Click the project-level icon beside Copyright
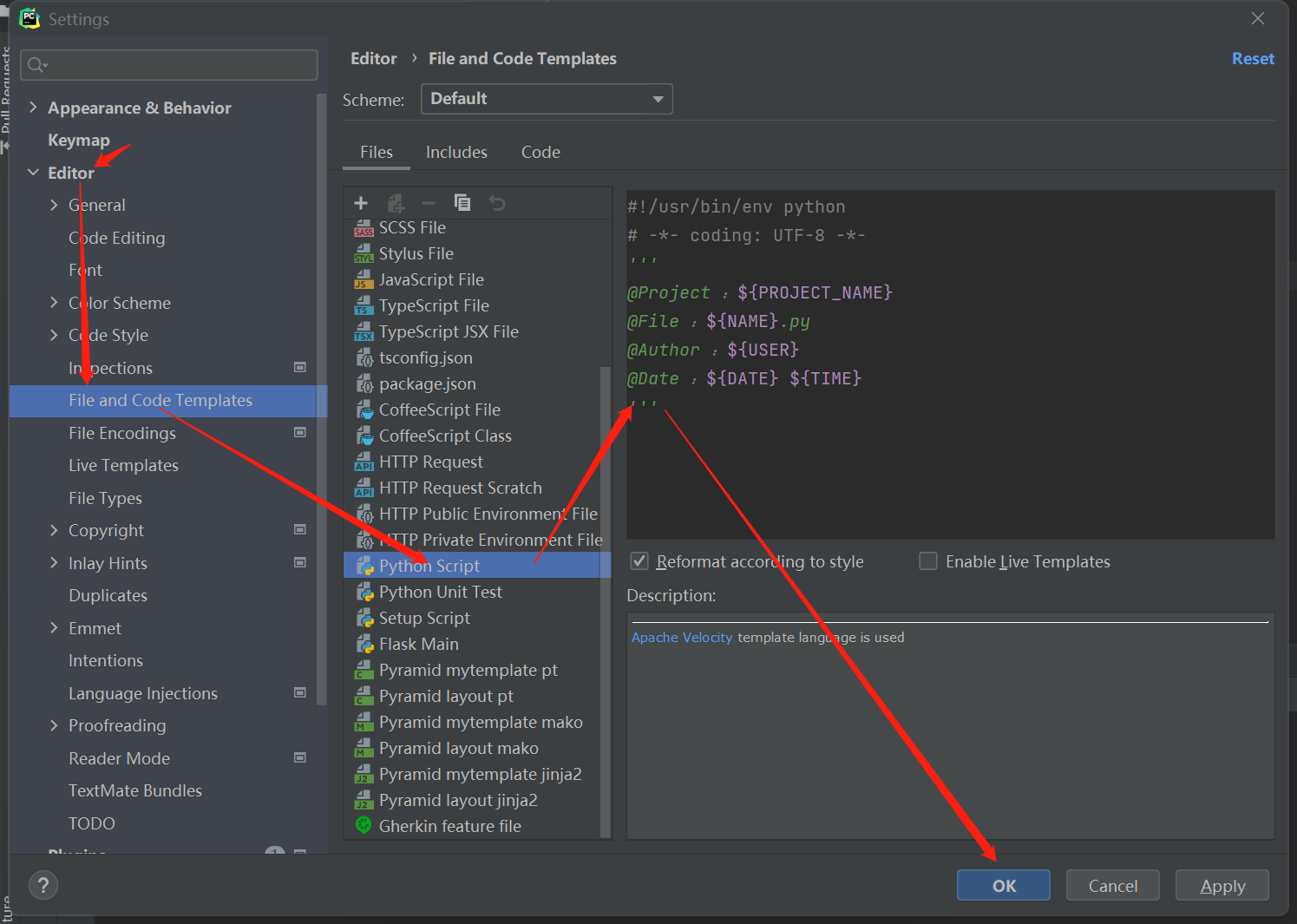The width and height of the screenshot is (1297, 924). (x=300, y=530)
